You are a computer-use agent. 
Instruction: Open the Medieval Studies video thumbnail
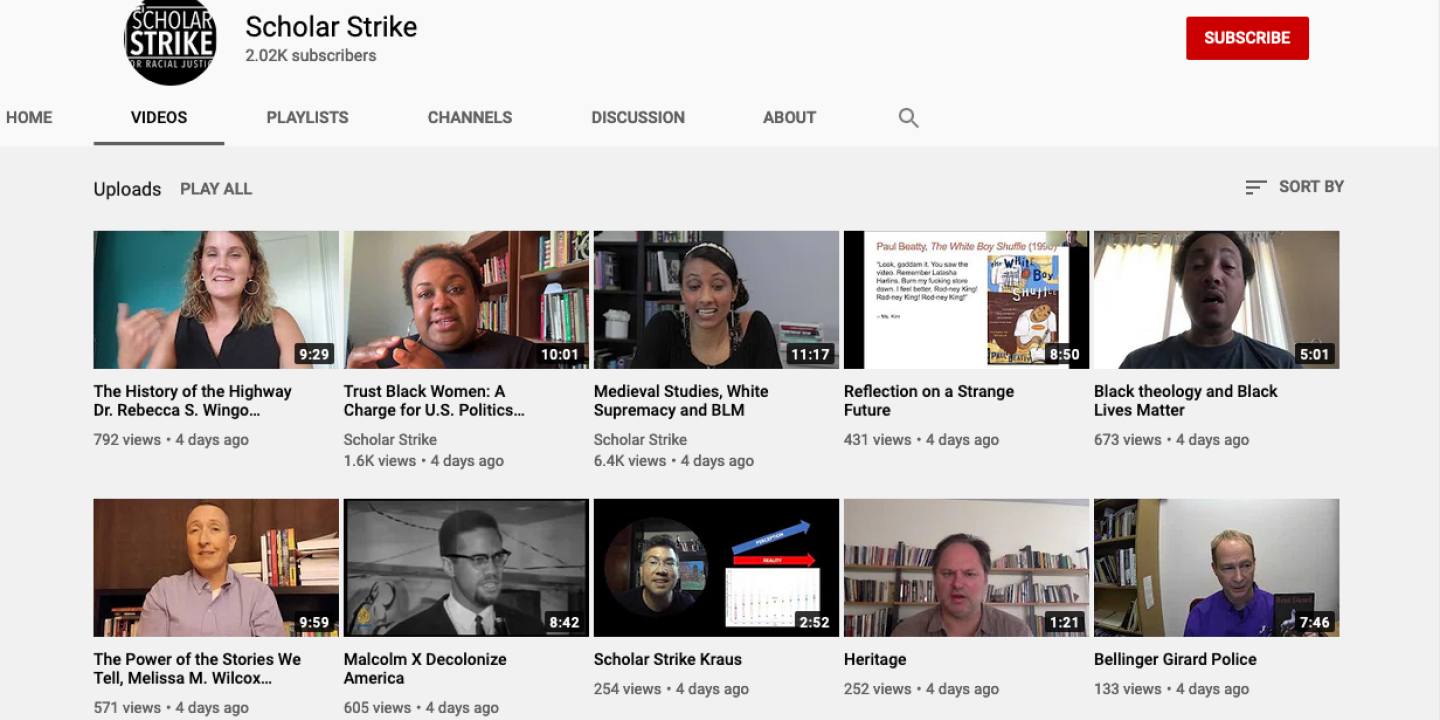pyautogui.click(x=716, y=300)
